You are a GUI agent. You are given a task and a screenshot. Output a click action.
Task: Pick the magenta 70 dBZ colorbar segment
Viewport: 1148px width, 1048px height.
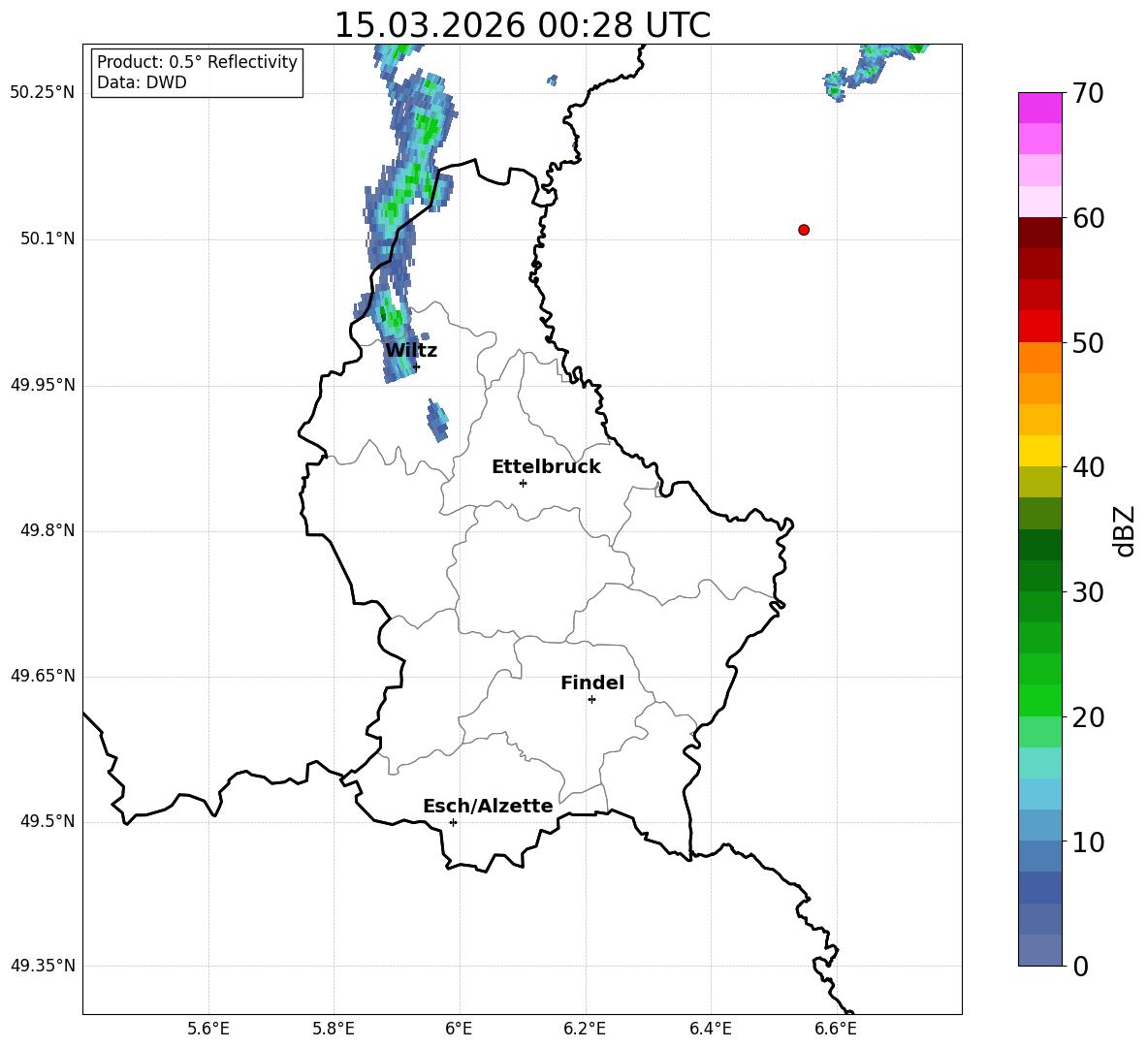coord(1039,108)
